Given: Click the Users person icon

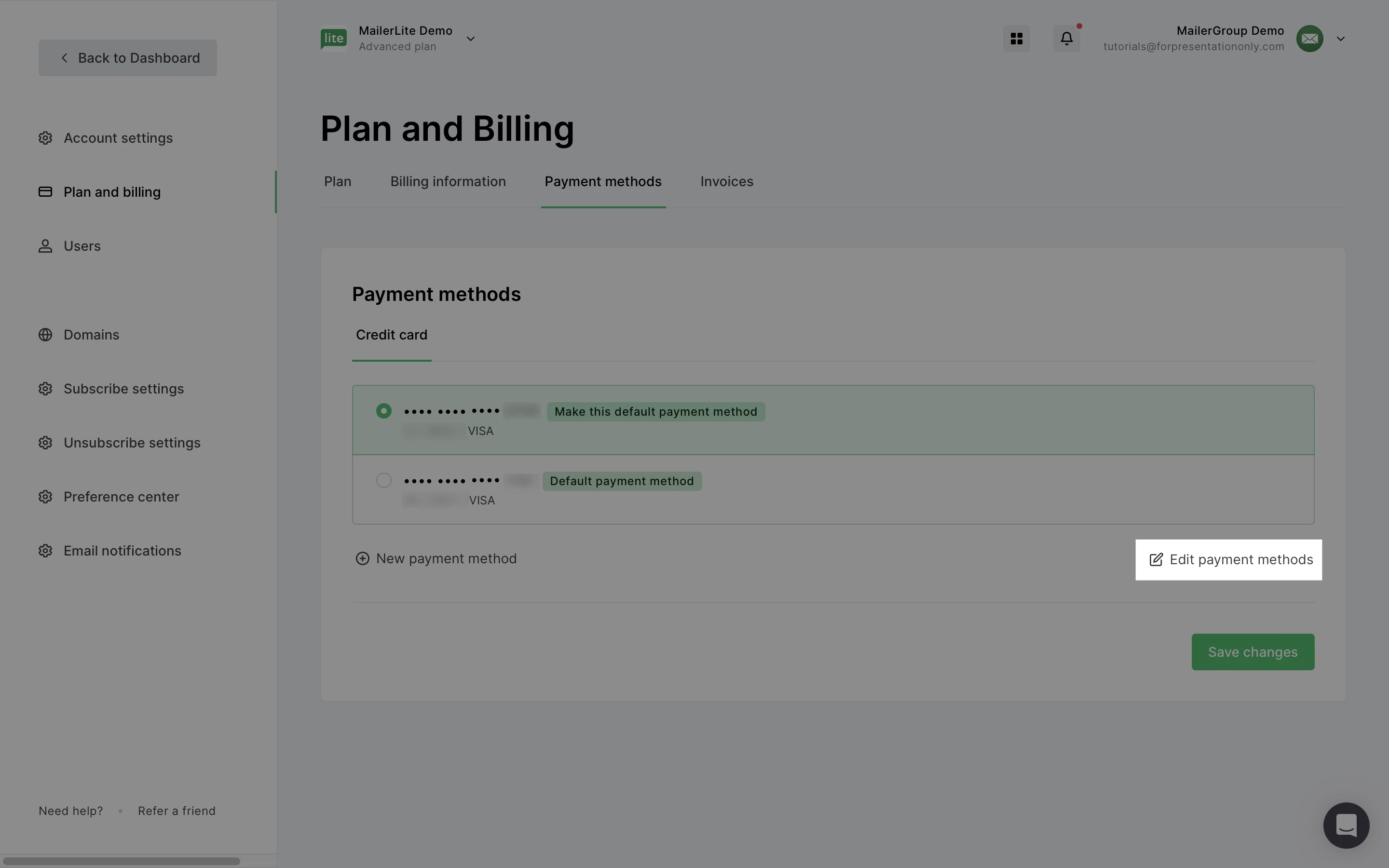Looking at the screenshot, I should [x=45, y=246].
